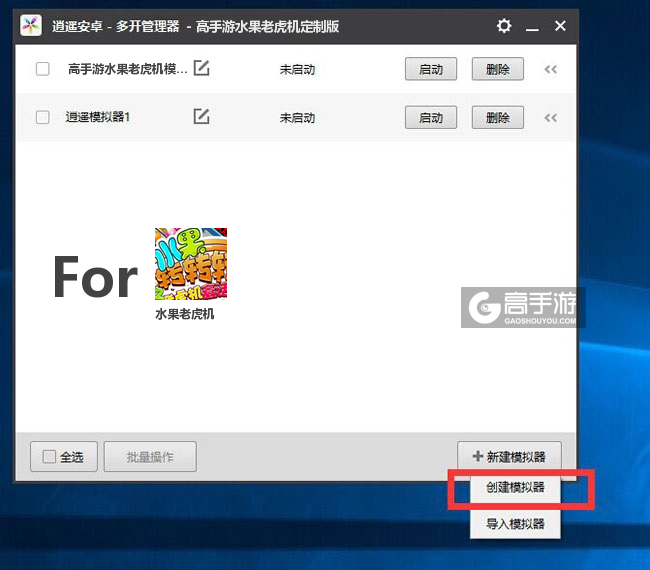Tick checkbox for 高手游水果老虎机 emulator row
This screenshot has width=650, height=570.
pyautogui.click(x=42, y=69)
